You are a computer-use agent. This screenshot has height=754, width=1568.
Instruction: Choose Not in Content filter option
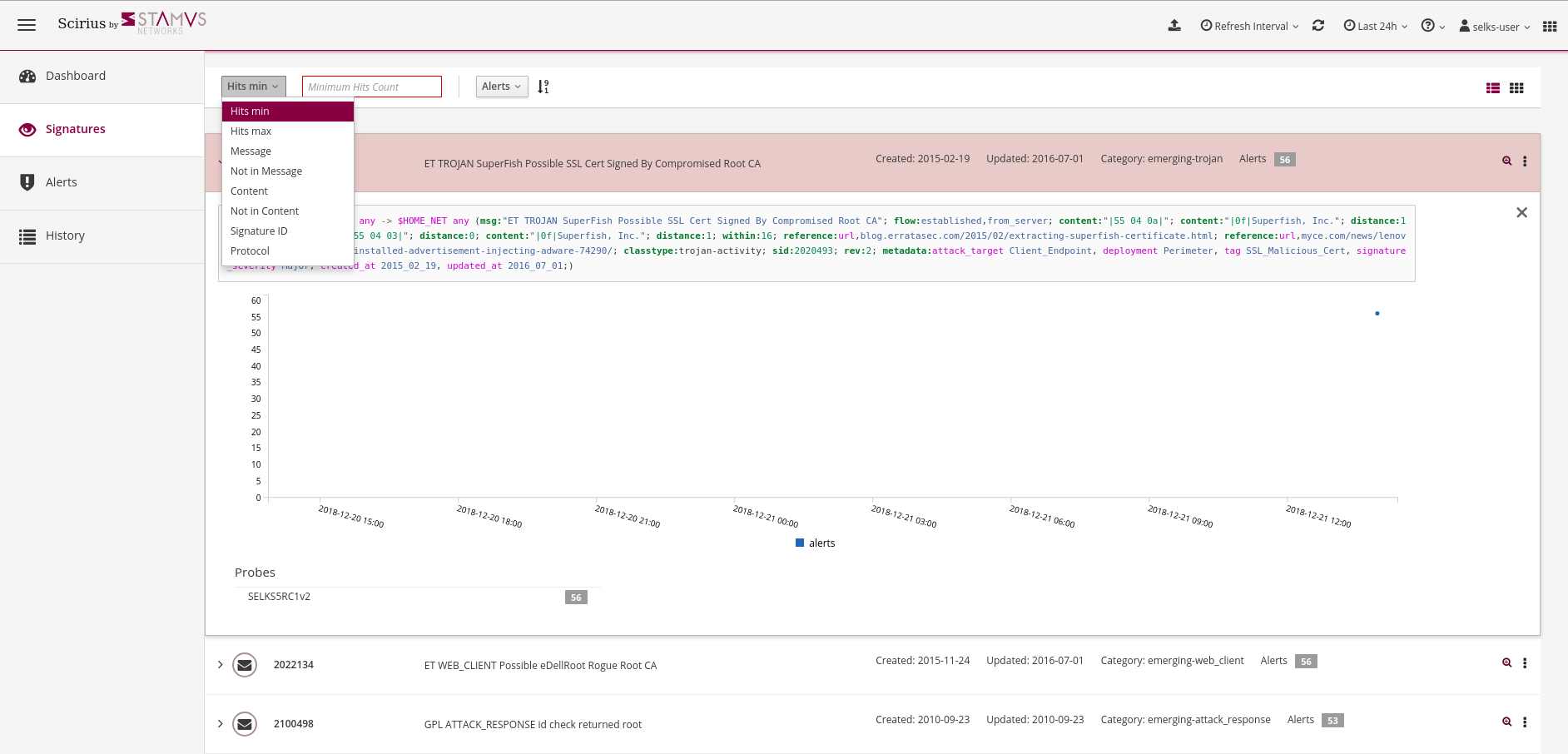[x=288, y=211]
